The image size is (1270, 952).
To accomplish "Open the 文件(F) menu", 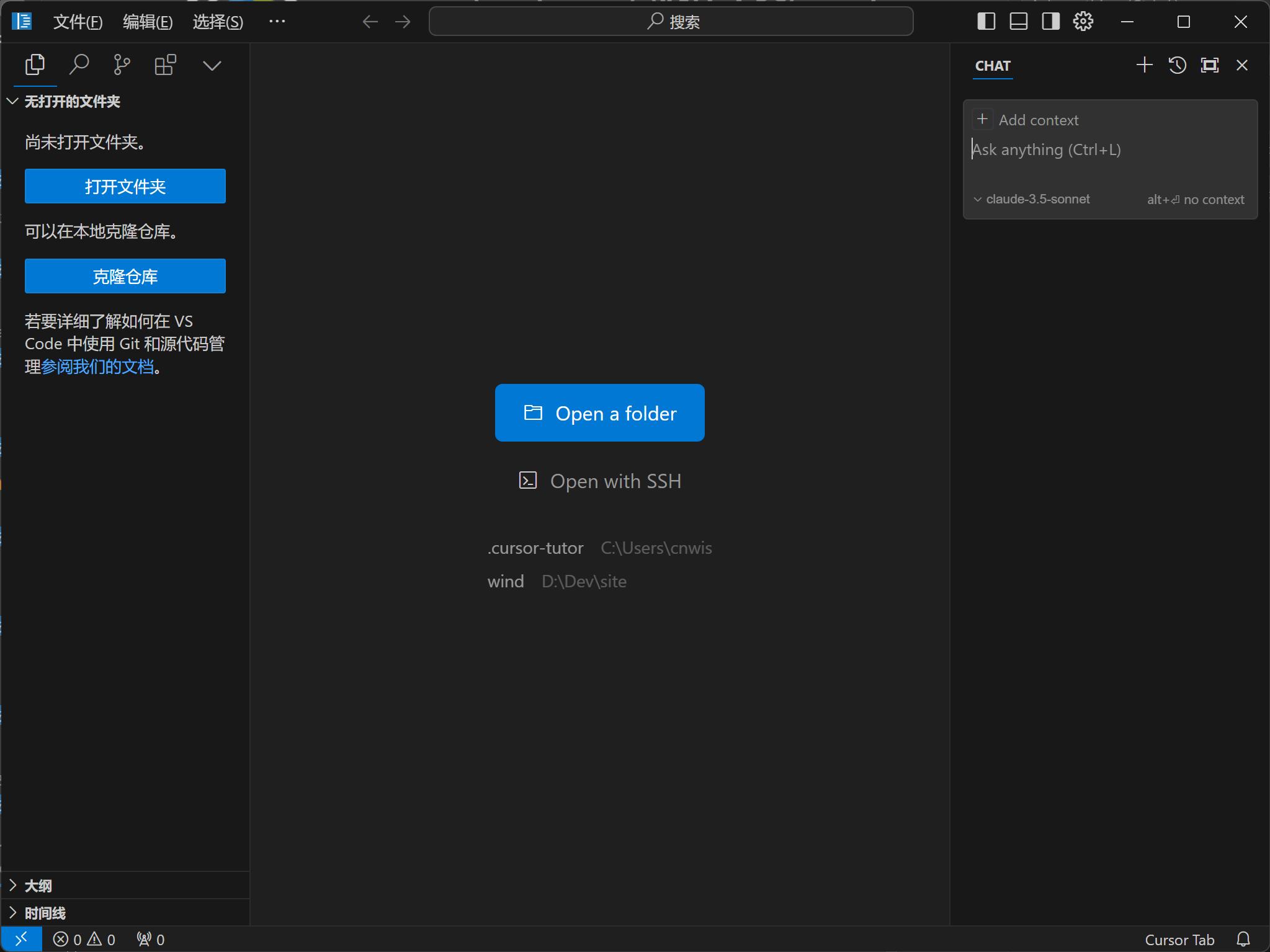I will tap(78, 22).
